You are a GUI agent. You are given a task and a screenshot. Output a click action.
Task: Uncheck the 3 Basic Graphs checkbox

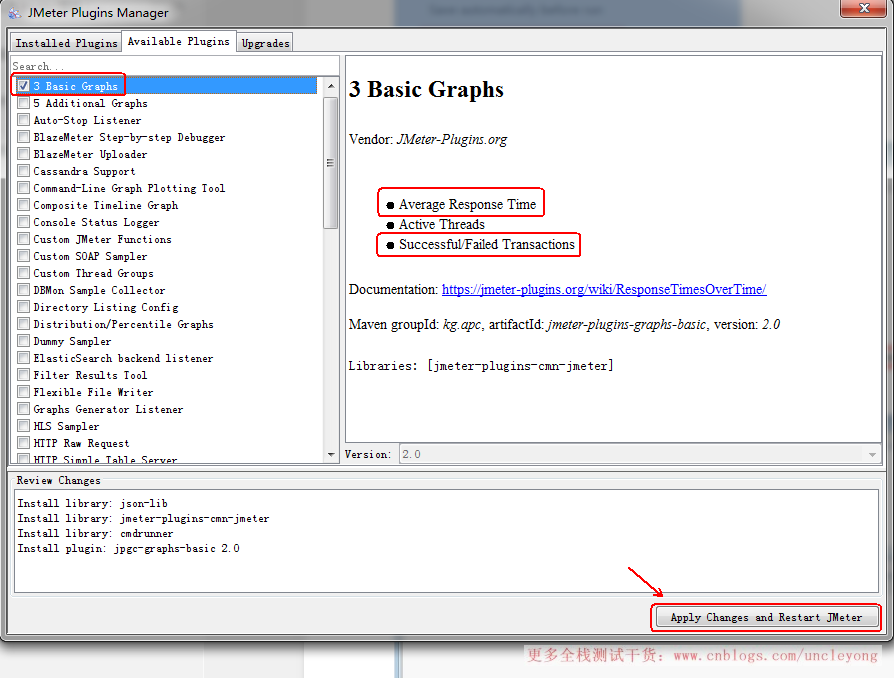pos(23,86)
